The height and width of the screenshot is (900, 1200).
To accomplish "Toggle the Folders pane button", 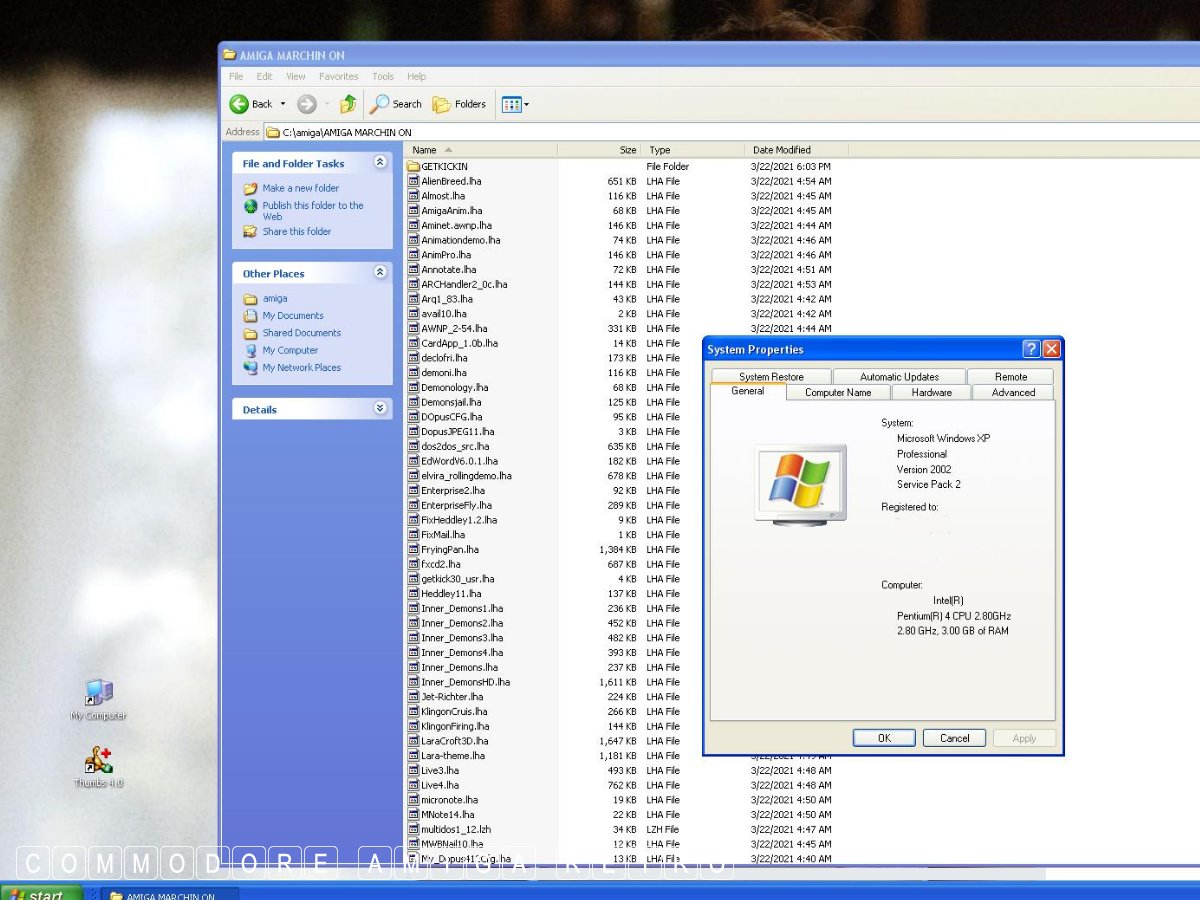I will [x=459, y=104].
